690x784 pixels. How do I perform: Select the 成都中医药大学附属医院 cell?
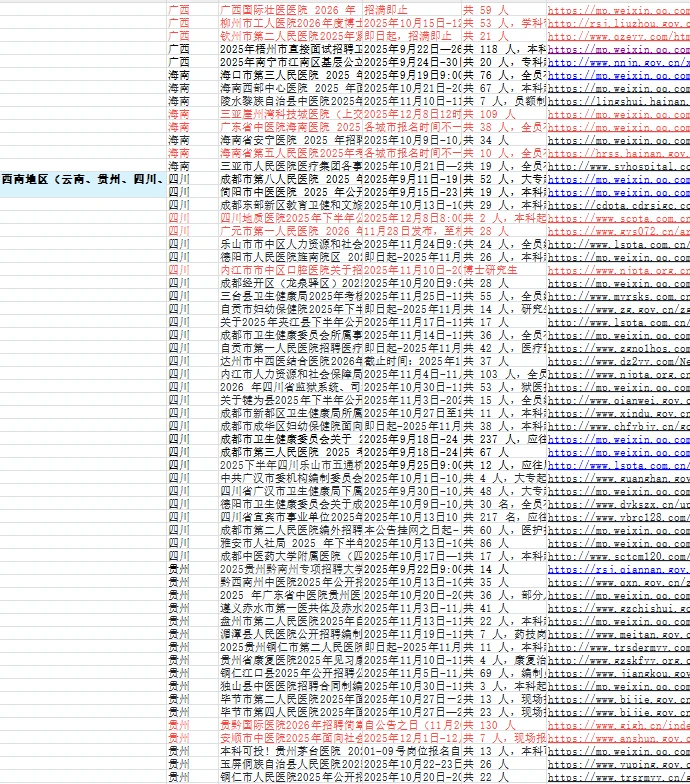pyautogui.click(x=291, y=556)
